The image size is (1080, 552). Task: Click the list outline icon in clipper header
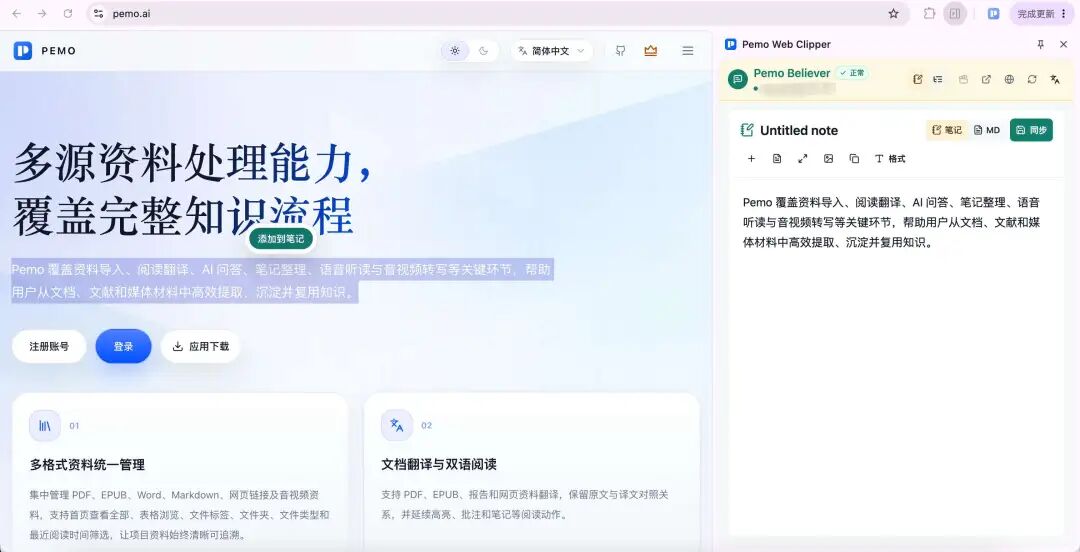pos(938,79)
